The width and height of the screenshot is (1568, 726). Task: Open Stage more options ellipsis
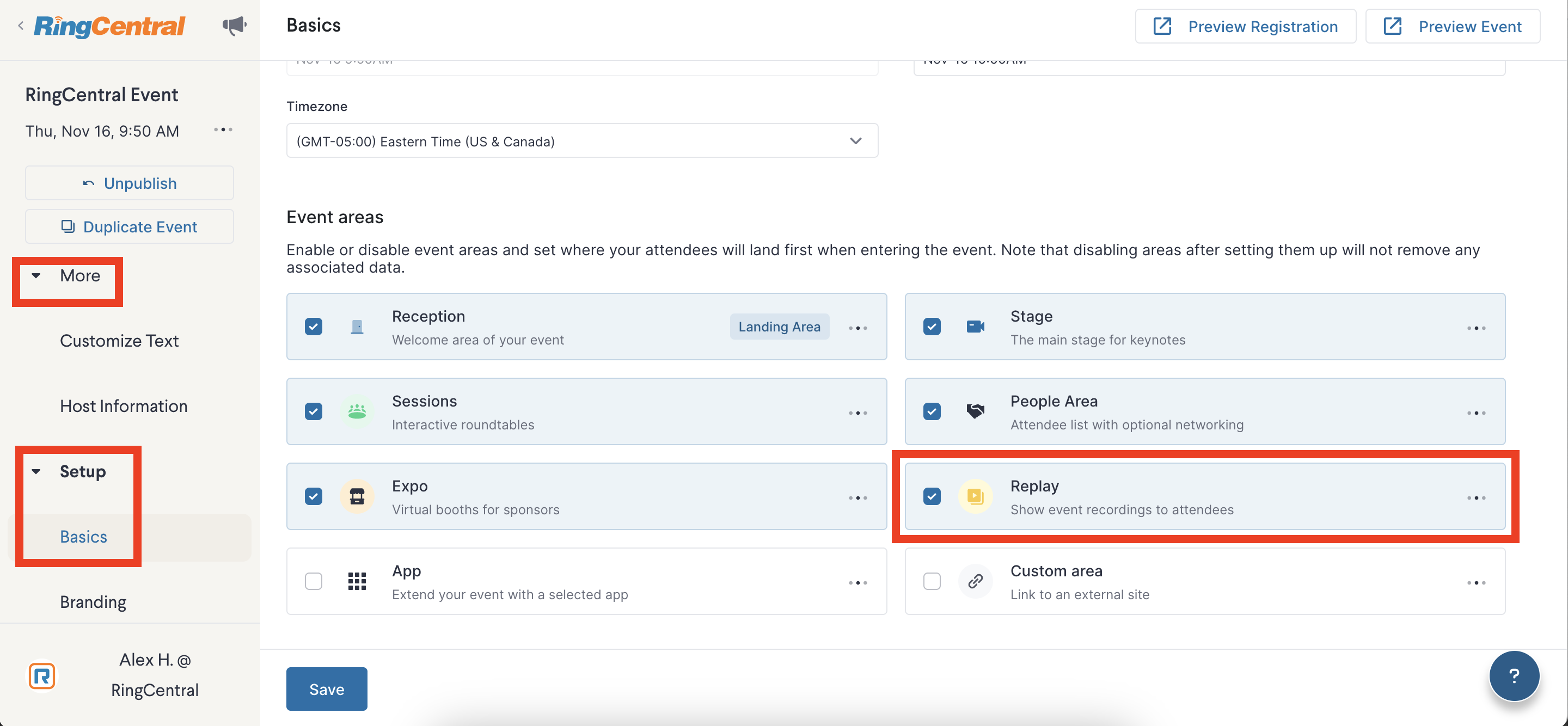1476,328
